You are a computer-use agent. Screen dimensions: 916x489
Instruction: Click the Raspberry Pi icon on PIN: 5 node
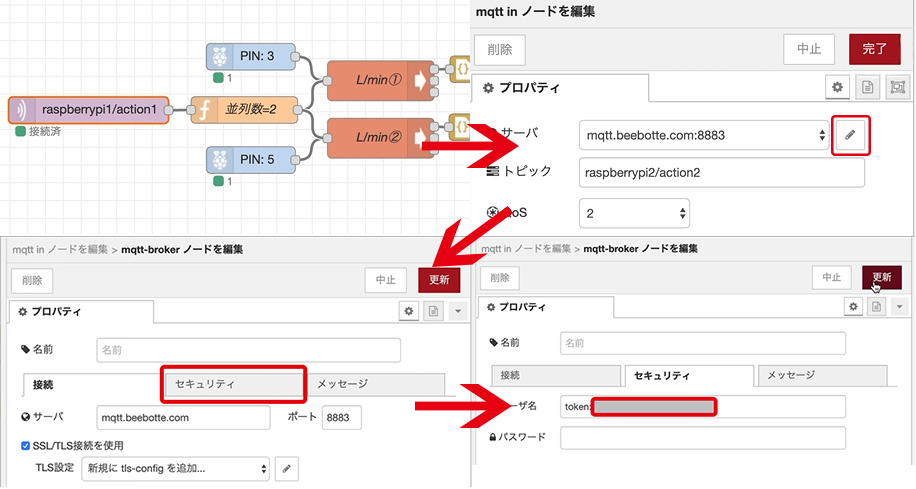(220, 160)
